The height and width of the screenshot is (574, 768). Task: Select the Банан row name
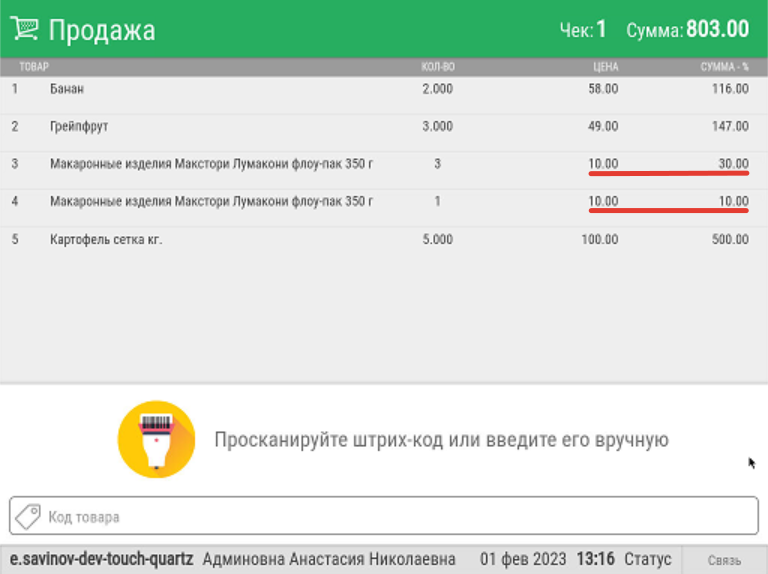(67, 89)
